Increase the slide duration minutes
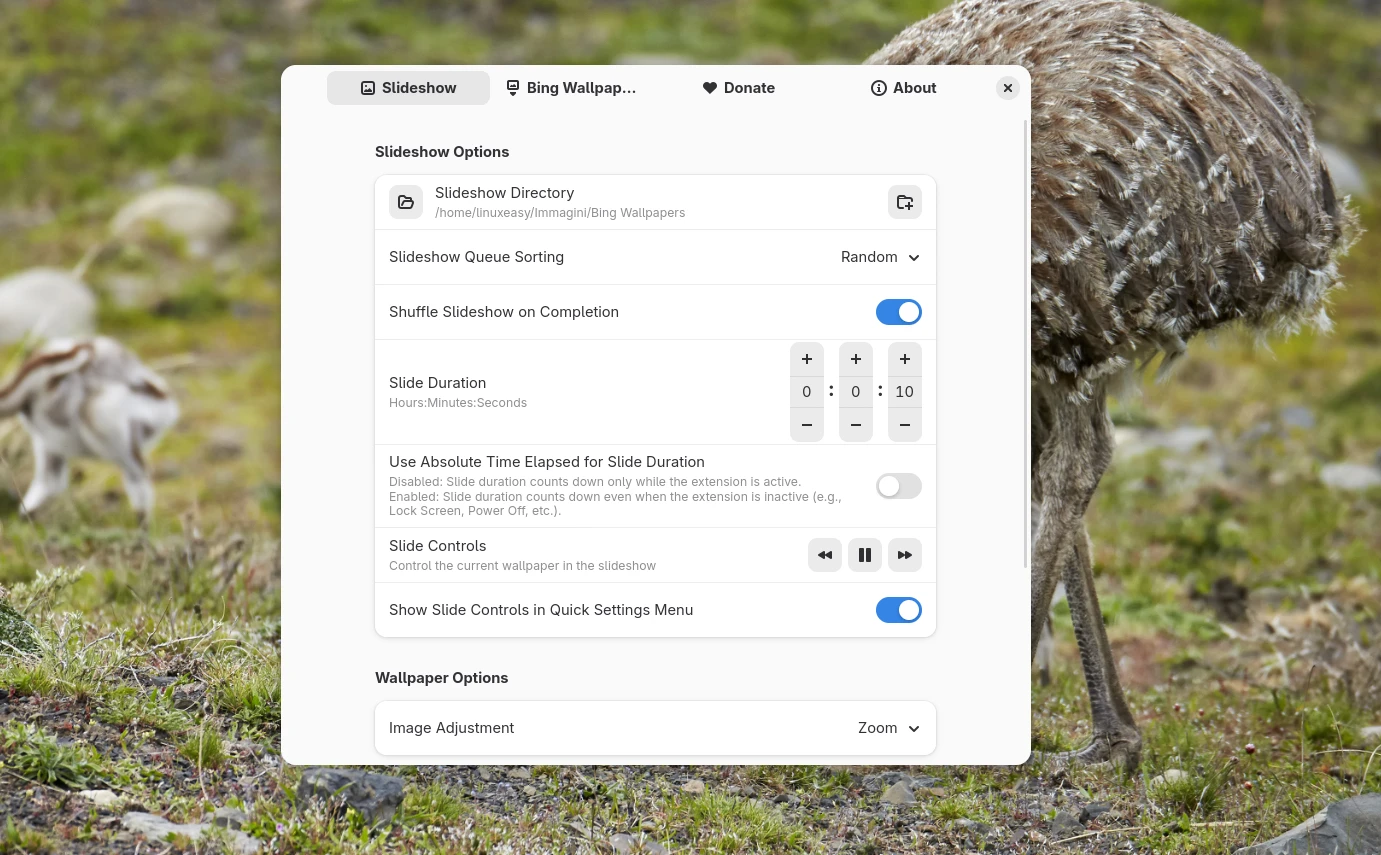Image resolution: width=1381 pixels, height=855 pixels. [x=855, y=359]
